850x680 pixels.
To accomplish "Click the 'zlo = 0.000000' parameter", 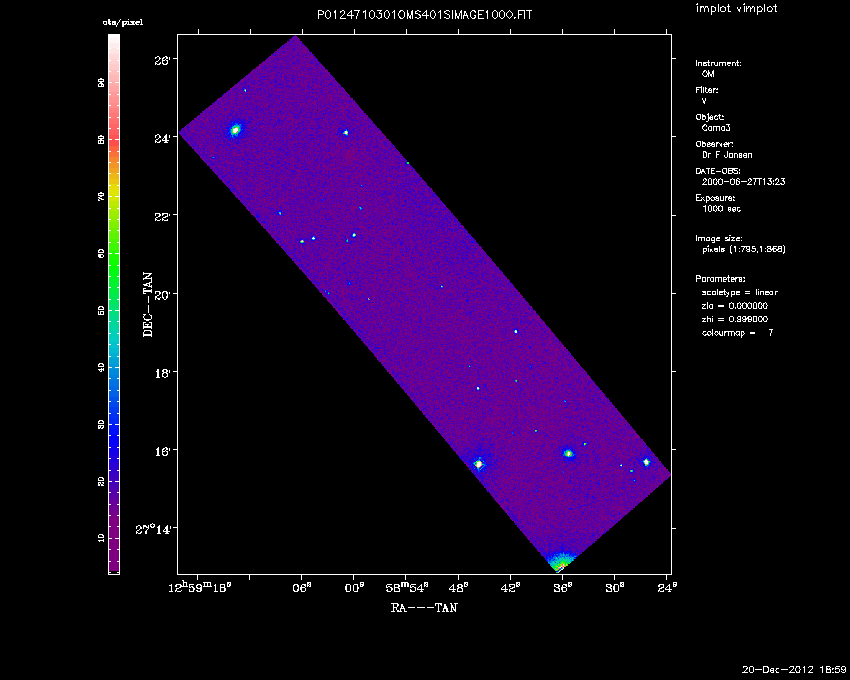I will [x=735, y=306].
